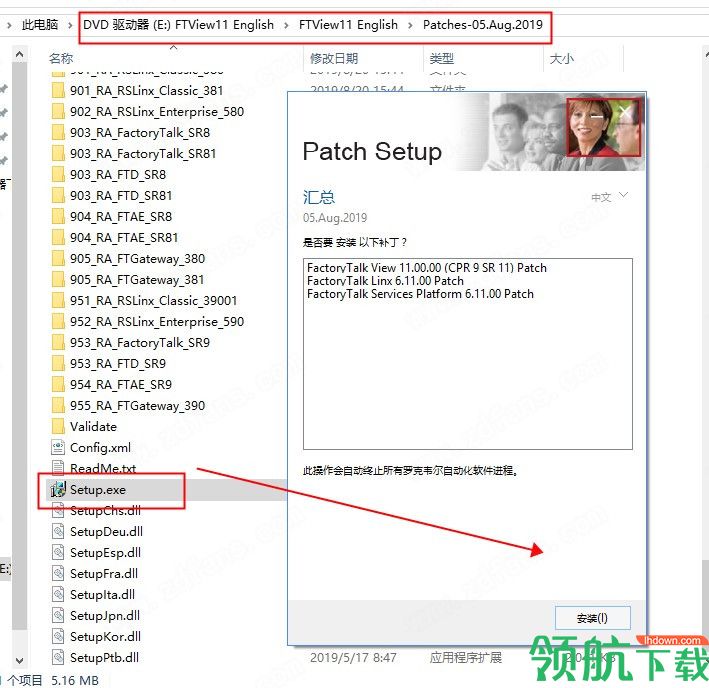Click the 904_RA_FTAE_SR8 folder icon
Screen dimensions: 709x688
58,217
